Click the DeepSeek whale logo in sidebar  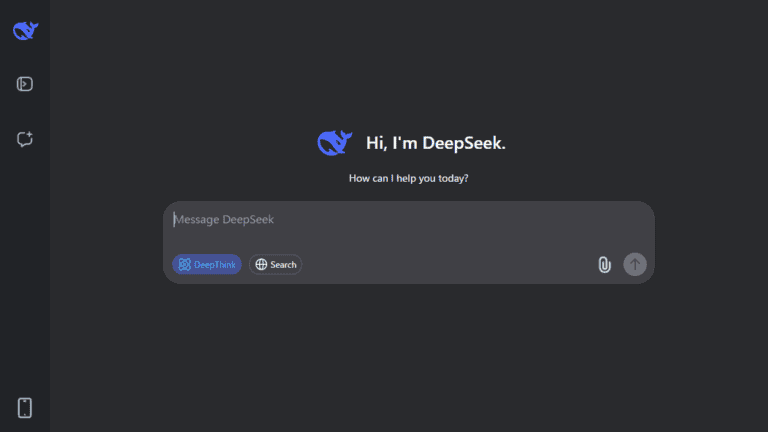click(x=25, y=31)
